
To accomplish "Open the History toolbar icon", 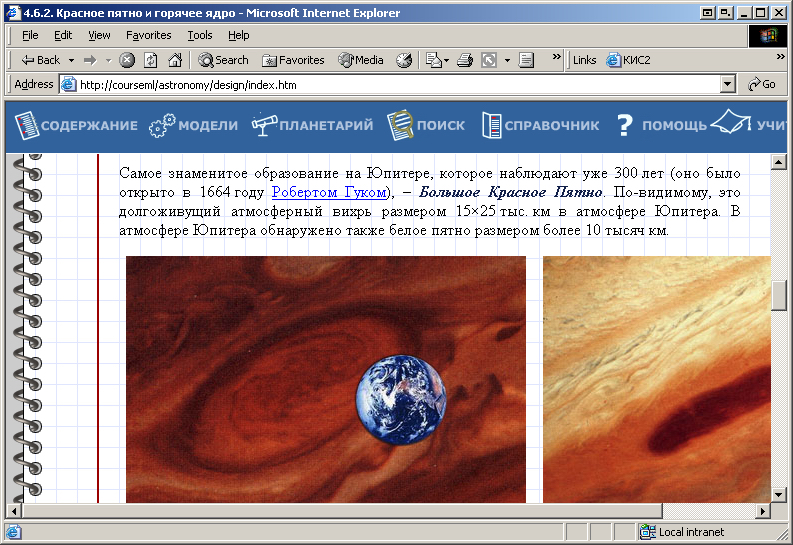I will point(404,60).
